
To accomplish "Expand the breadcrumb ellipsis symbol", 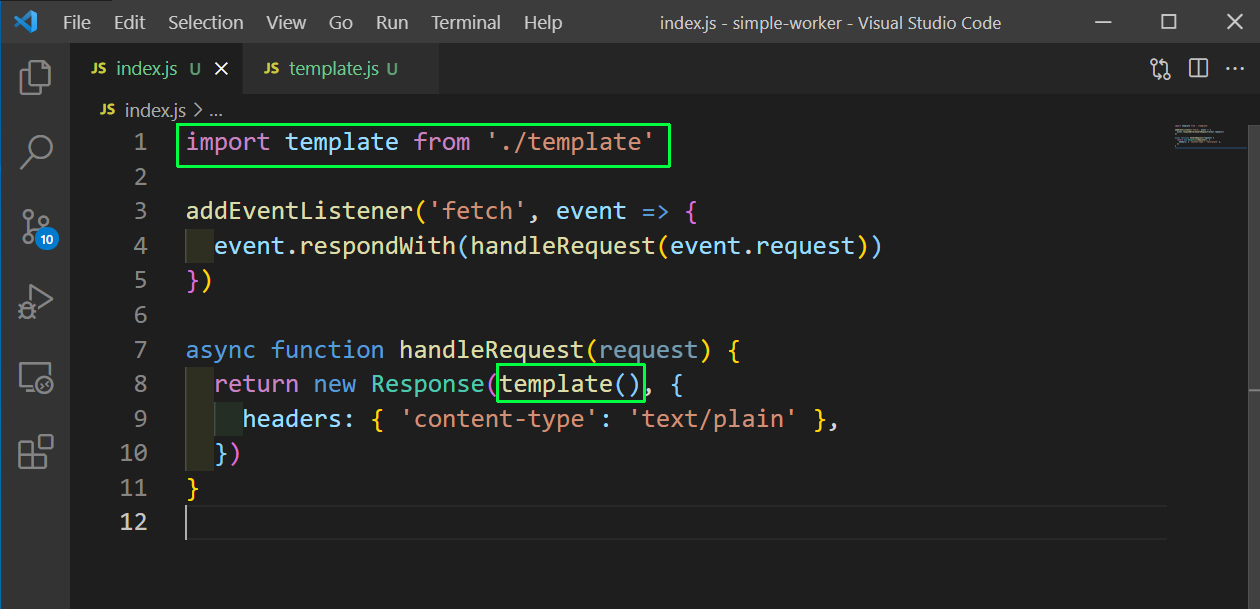I will (215, 111).
